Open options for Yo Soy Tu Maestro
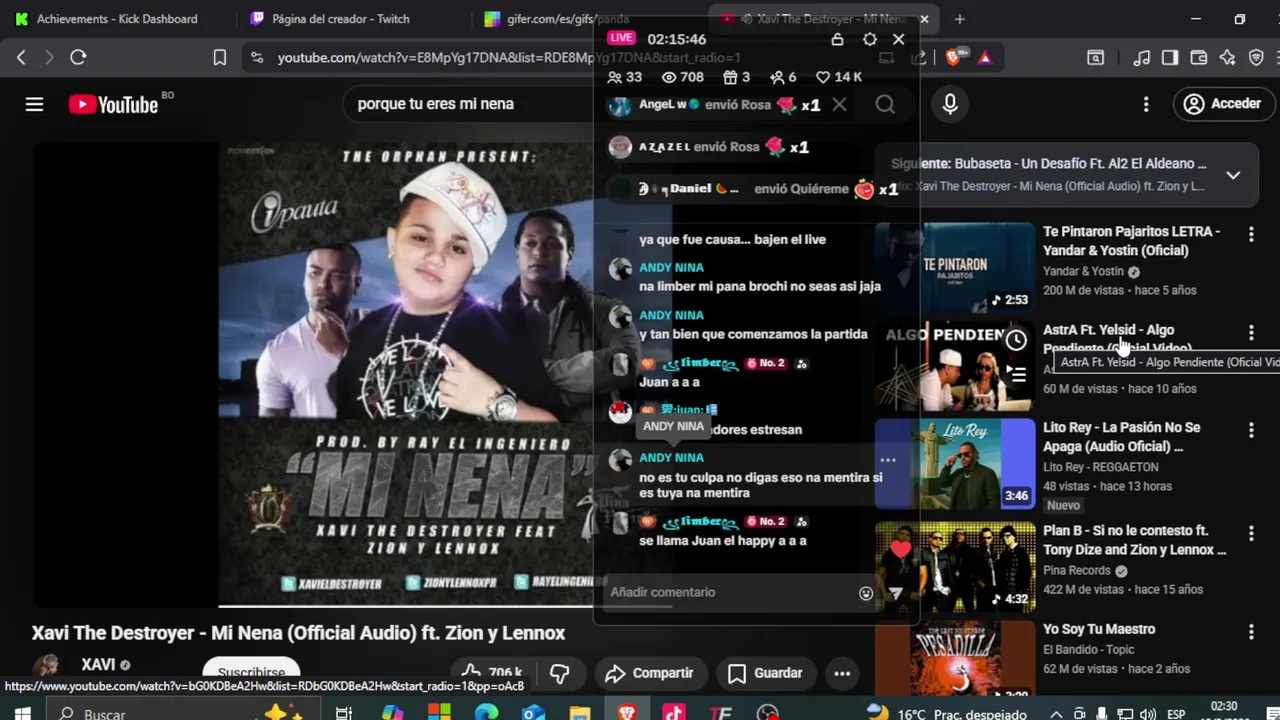 pos(1251,632)
